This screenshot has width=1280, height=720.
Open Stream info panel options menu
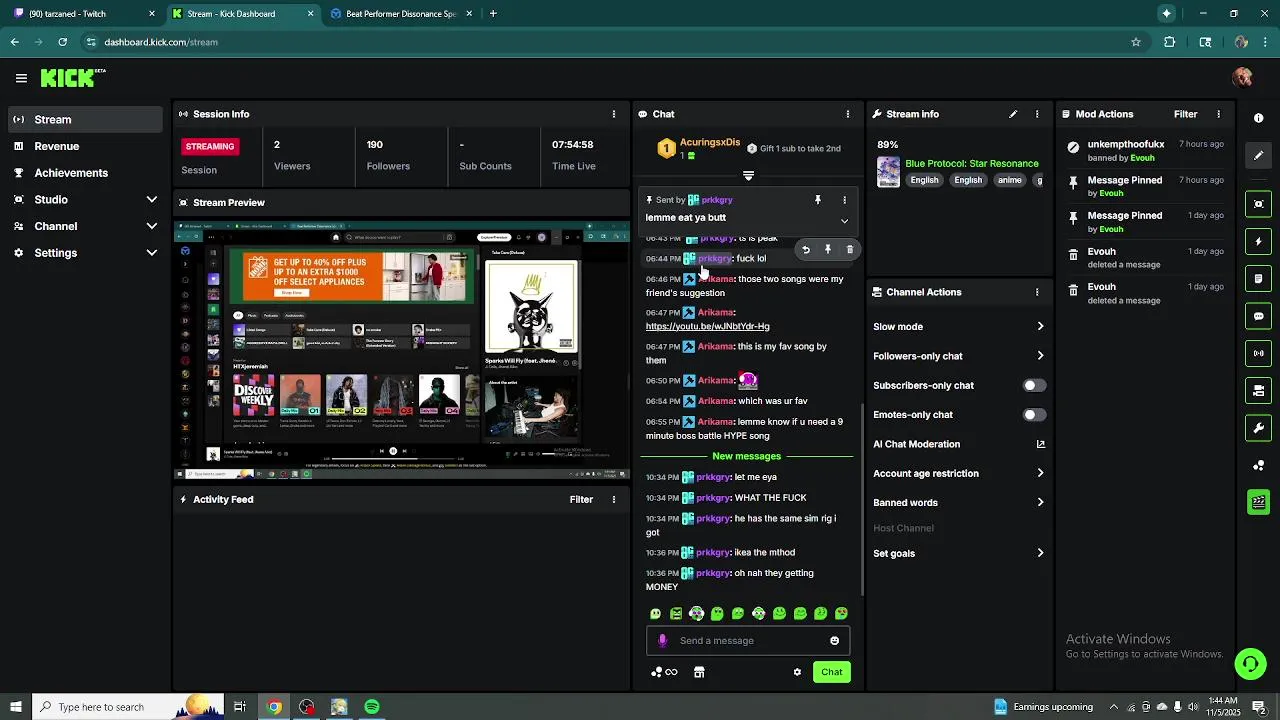(x=1037, y=114)
